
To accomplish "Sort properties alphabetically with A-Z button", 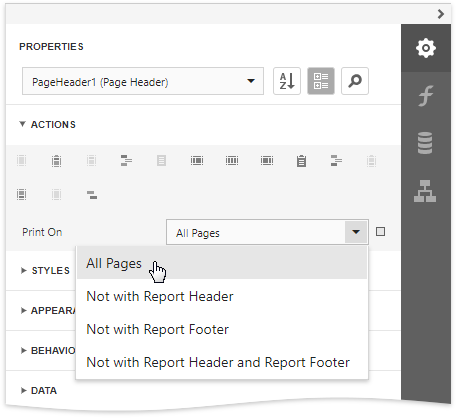I will click(x=287, y=81).
